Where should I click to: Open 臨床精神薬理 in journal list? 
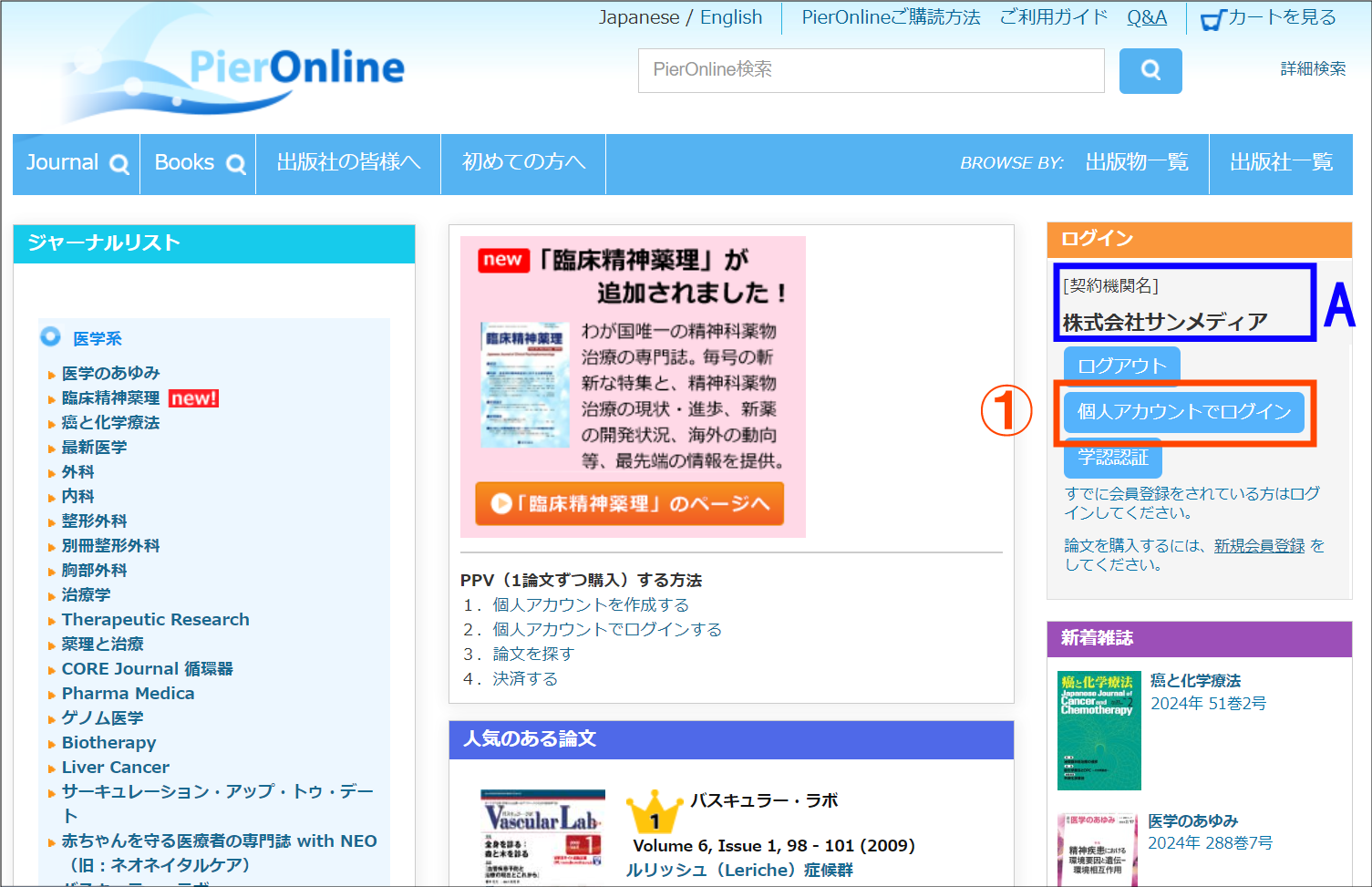pyautogui.click(x=110, y=397)
